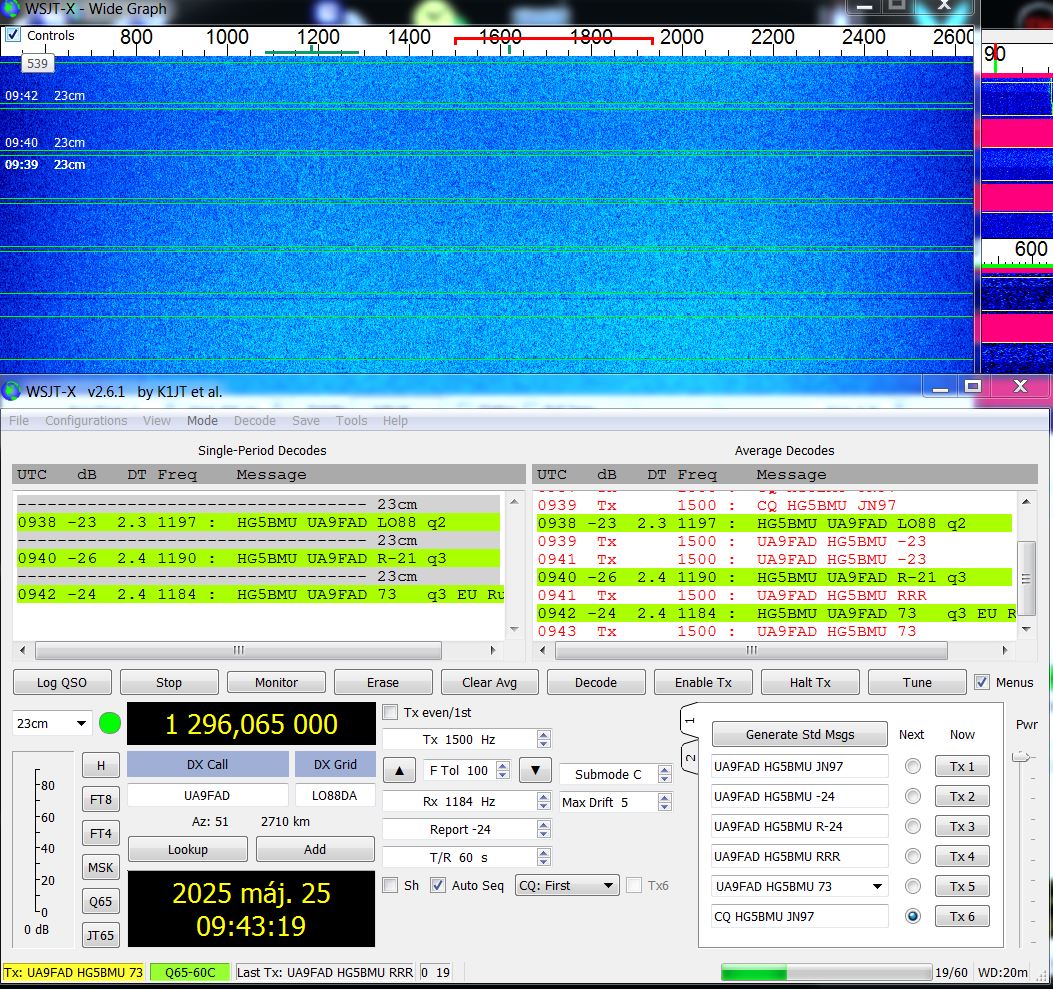Send Tx 1 message now
Image resolution: width=1053 pixels, height=989 pixels.
click(962, 766)
